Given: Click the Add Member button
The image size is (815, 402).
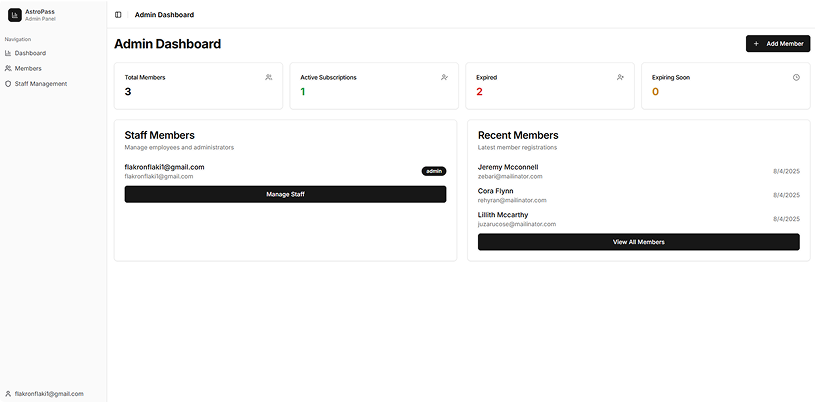Looking at the screenshot, I should 778,44.
